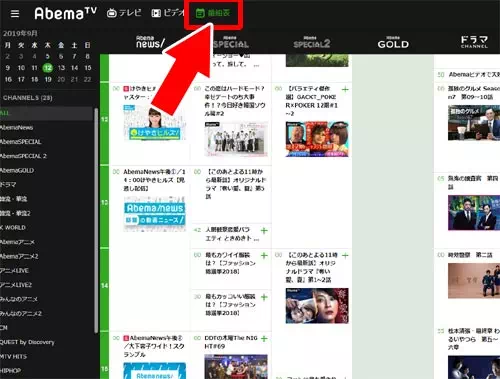Add DDTの木曜The NIGHT#69 with plus

(264, 339)
